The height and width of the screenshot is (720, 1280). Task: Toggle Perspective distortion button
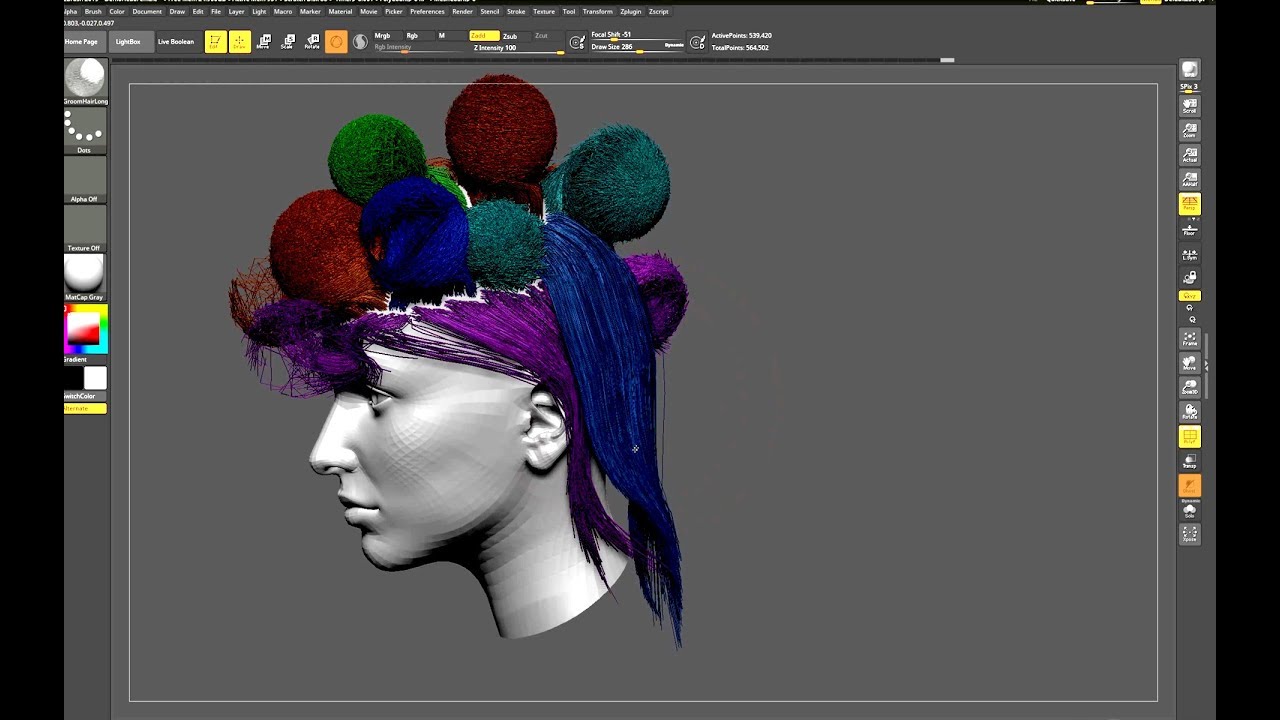pos(1189,204)
